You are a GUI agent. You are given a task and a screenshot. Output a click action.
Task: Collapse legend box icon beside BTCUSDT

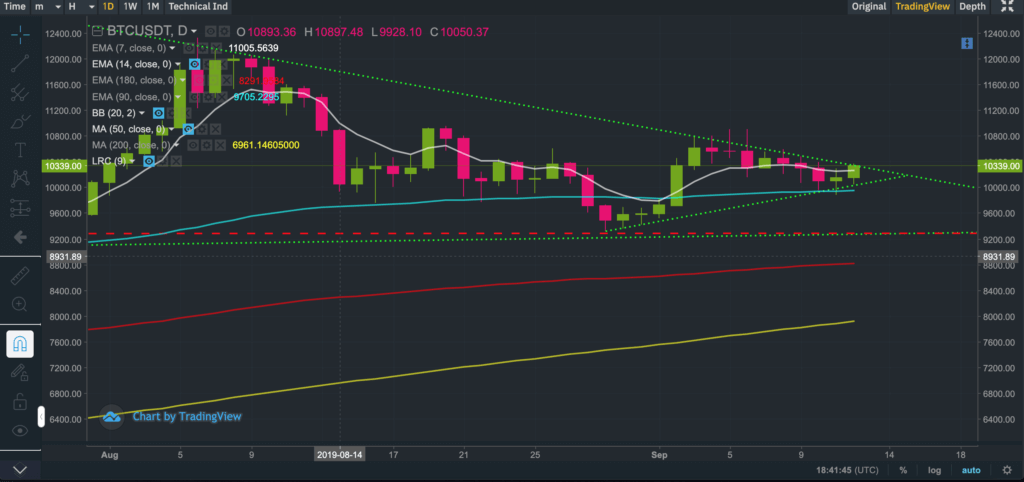click(97, 31)
